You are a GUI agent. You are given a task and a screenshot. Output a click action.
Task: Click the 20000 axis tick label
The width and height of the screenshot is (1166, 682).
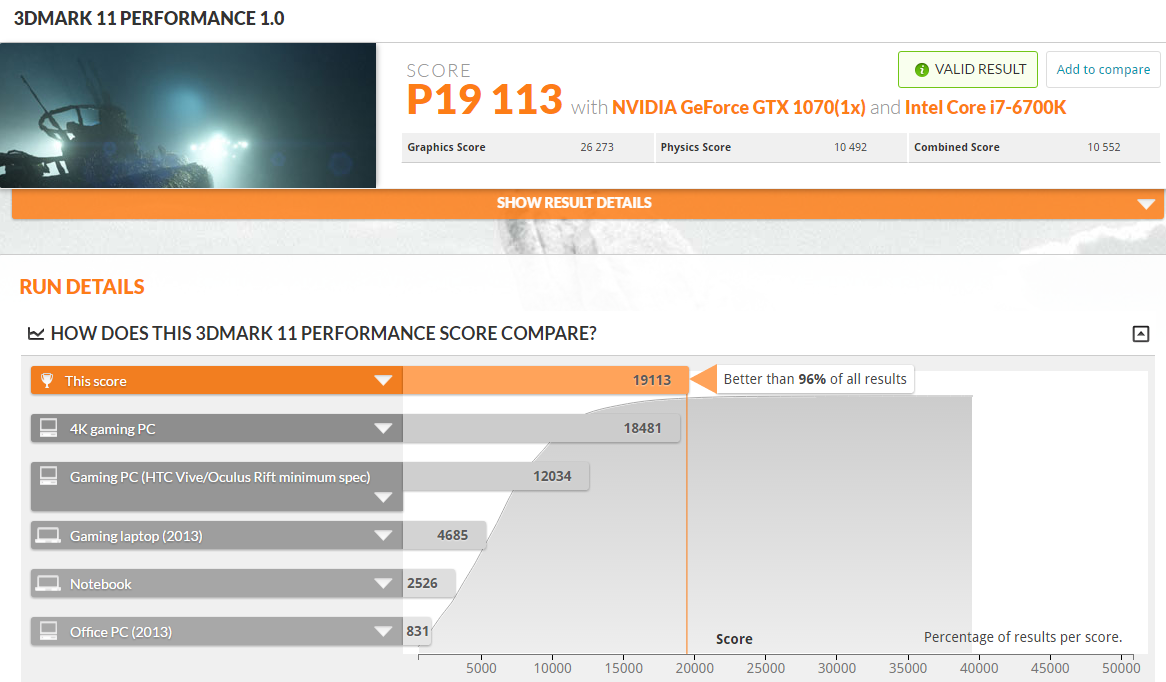(x=695, y=668)
